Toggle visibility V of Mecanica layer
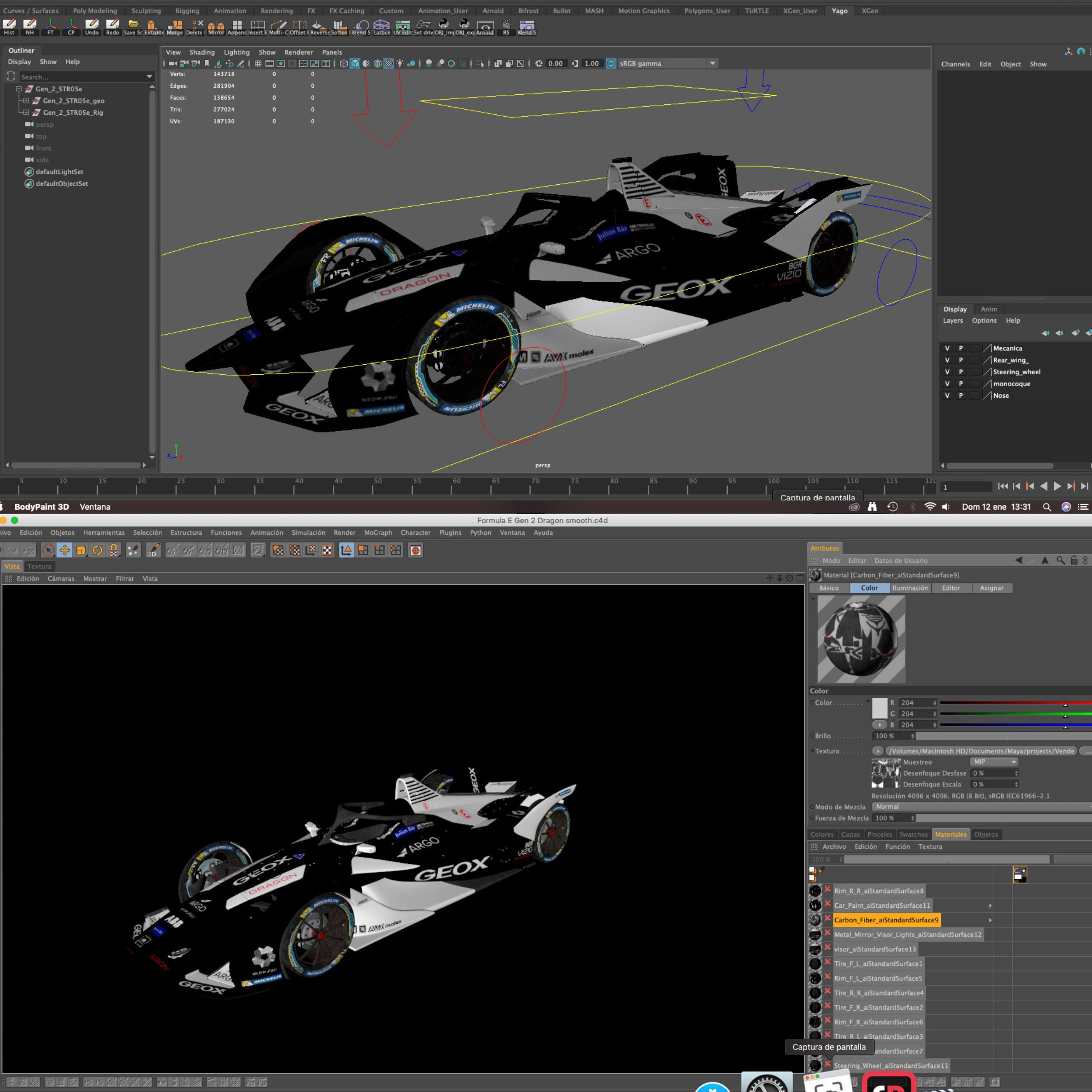Image resolution: width=1092 pixels, height=1092 pixels. (x=947, y=348)
